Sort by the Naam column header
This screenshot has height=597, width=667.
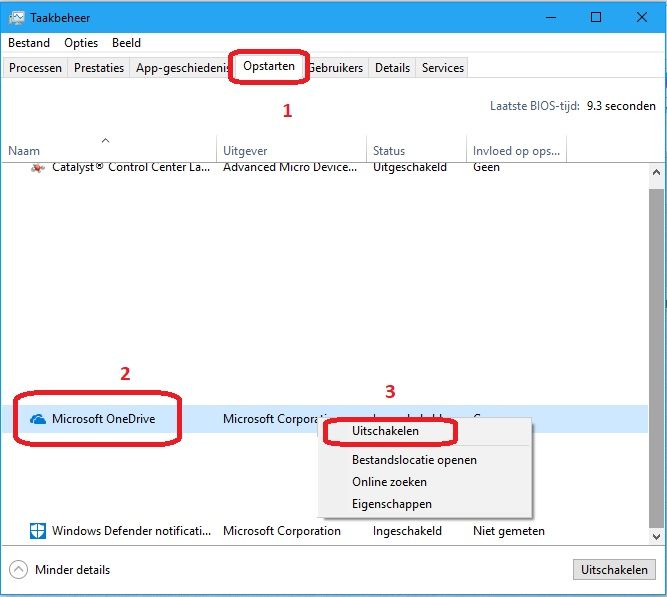[x=109, y=149]
